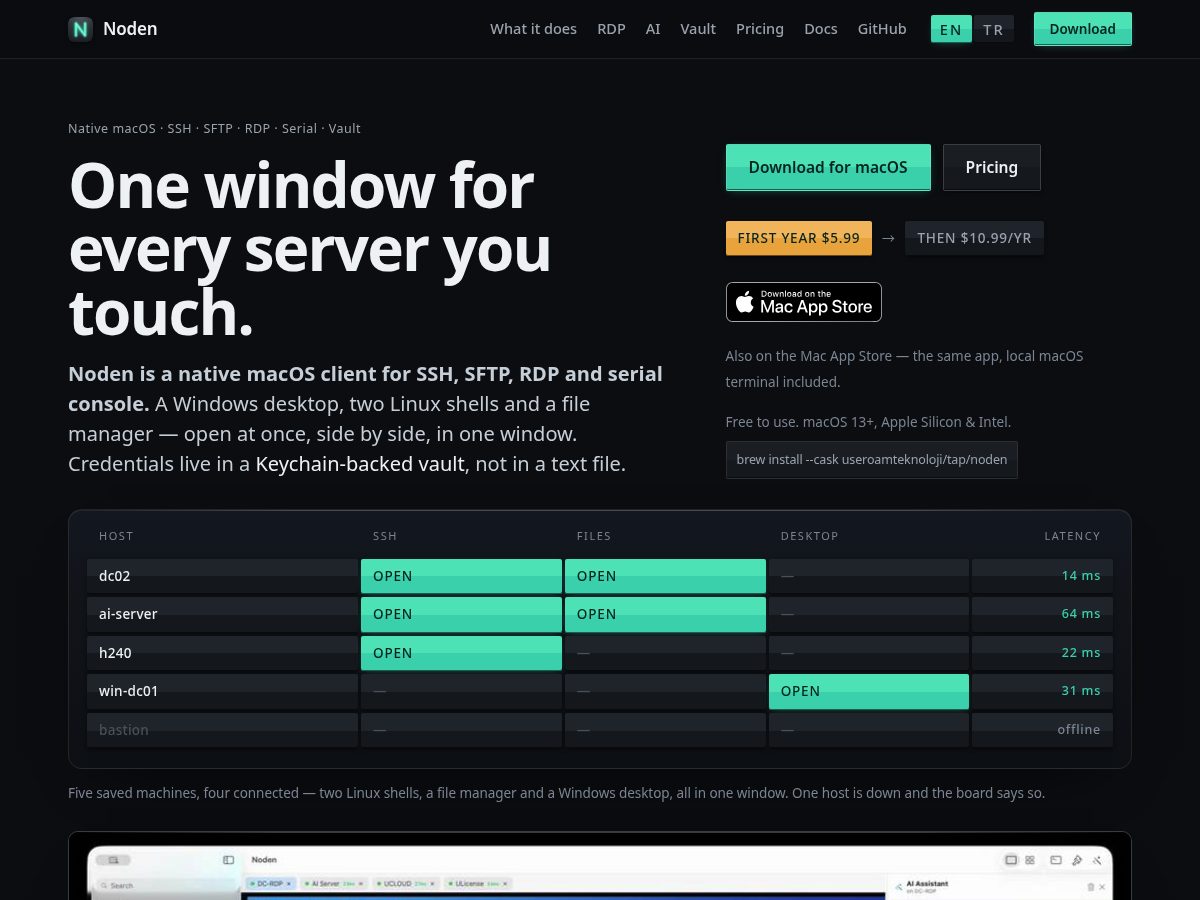Follow the Keychain-backed vault link
The width and height of the screenshot is (1200, 900).
point(360,464)
